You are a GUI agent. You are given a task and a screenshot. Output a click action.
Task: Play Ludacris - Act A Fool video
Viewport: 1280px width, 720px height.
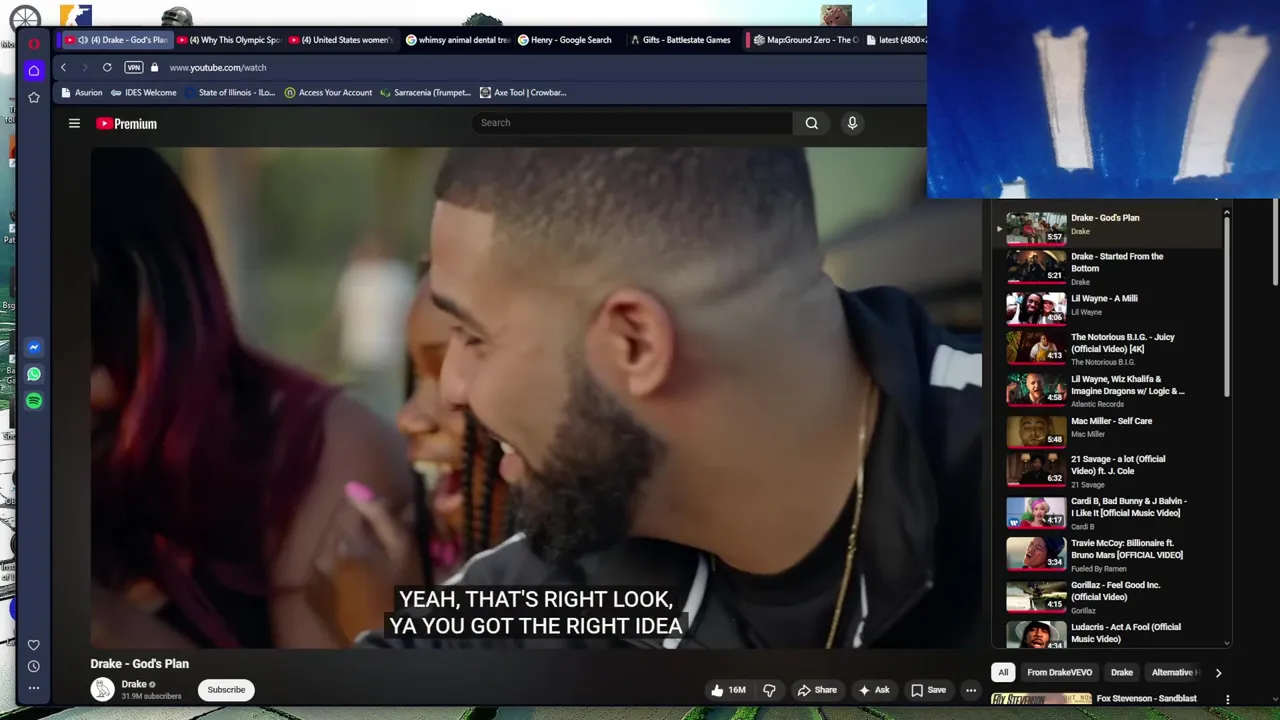[x=1109, y=634]
